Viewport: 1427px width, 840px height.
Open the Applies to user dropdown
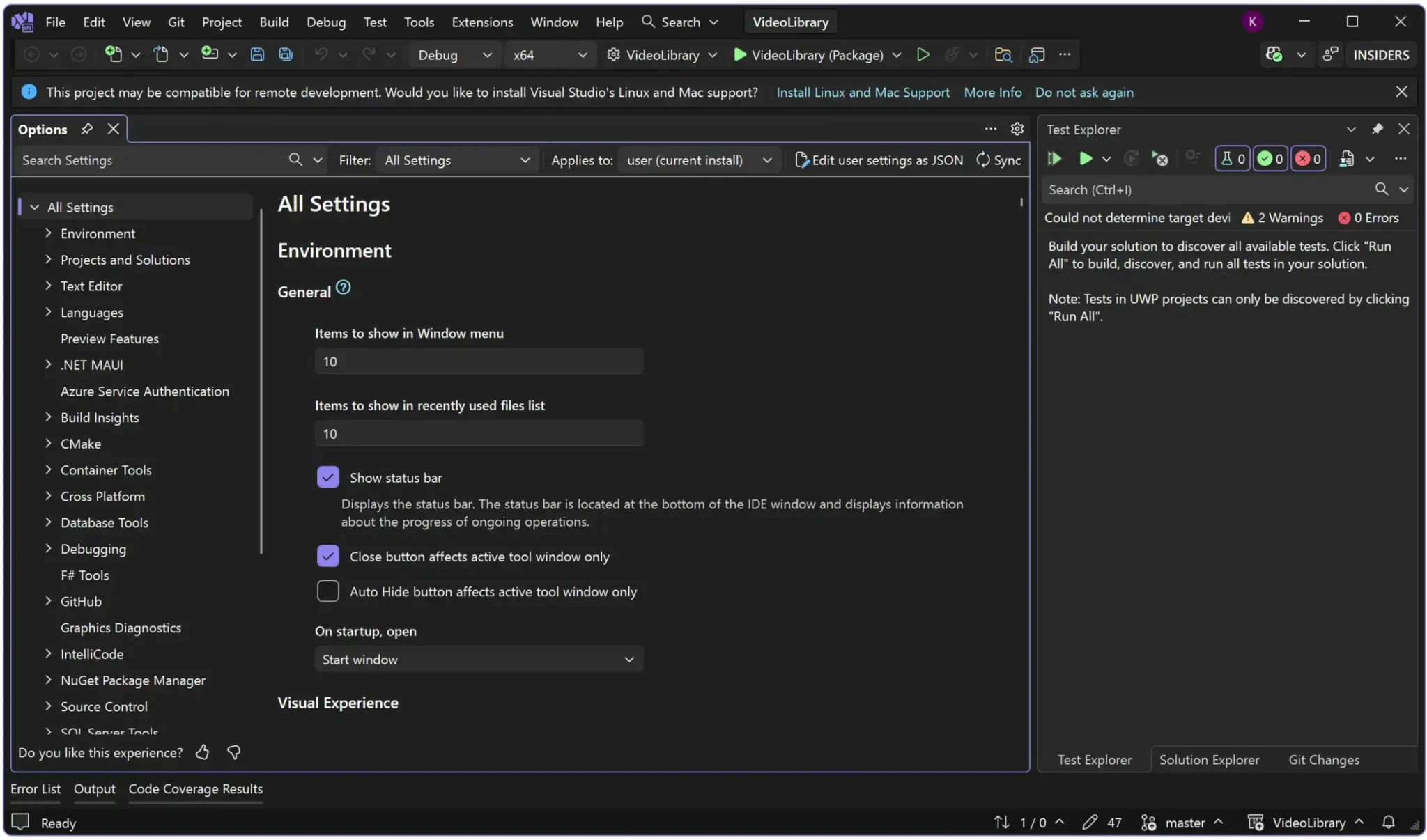click(x=699, y=160)
